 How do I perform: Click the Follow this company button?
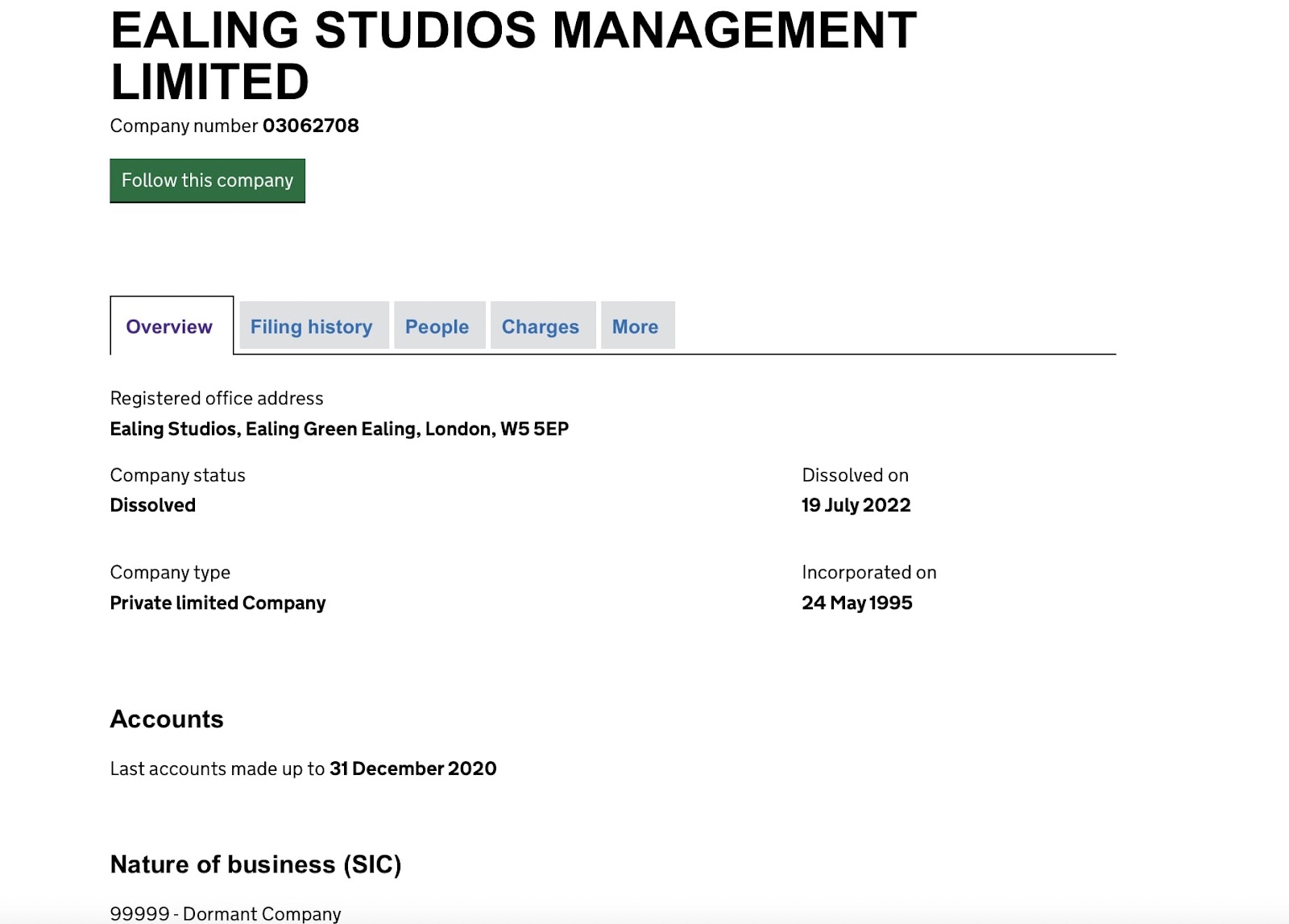point(207,180)
